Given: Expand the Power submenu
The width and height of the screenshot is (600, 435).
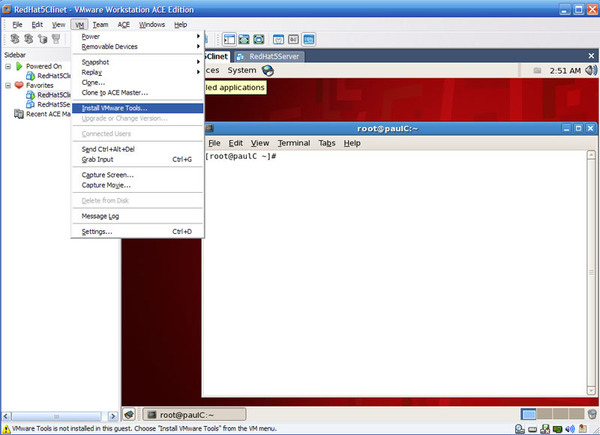Looking at the screenshot, I should [x=137, y=36].
